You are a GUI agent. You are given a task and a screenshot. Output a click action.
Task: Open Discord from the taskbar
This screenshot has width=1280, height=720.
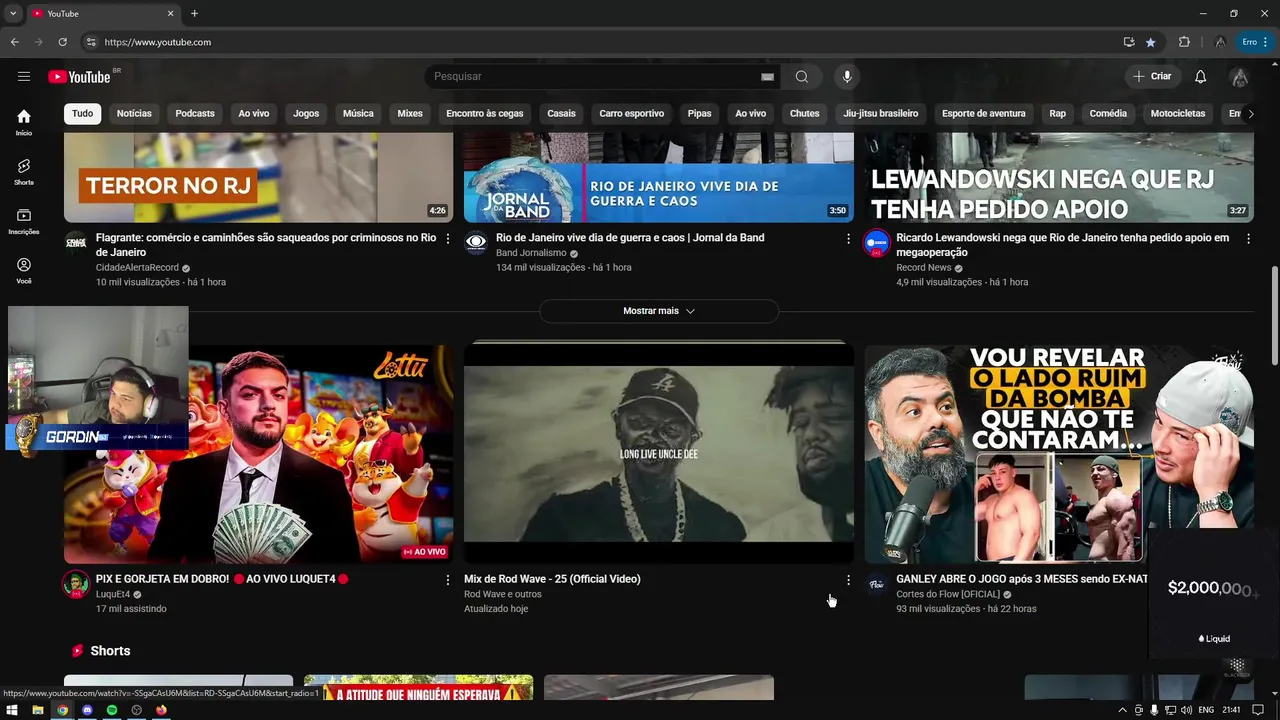click(87, 710)
